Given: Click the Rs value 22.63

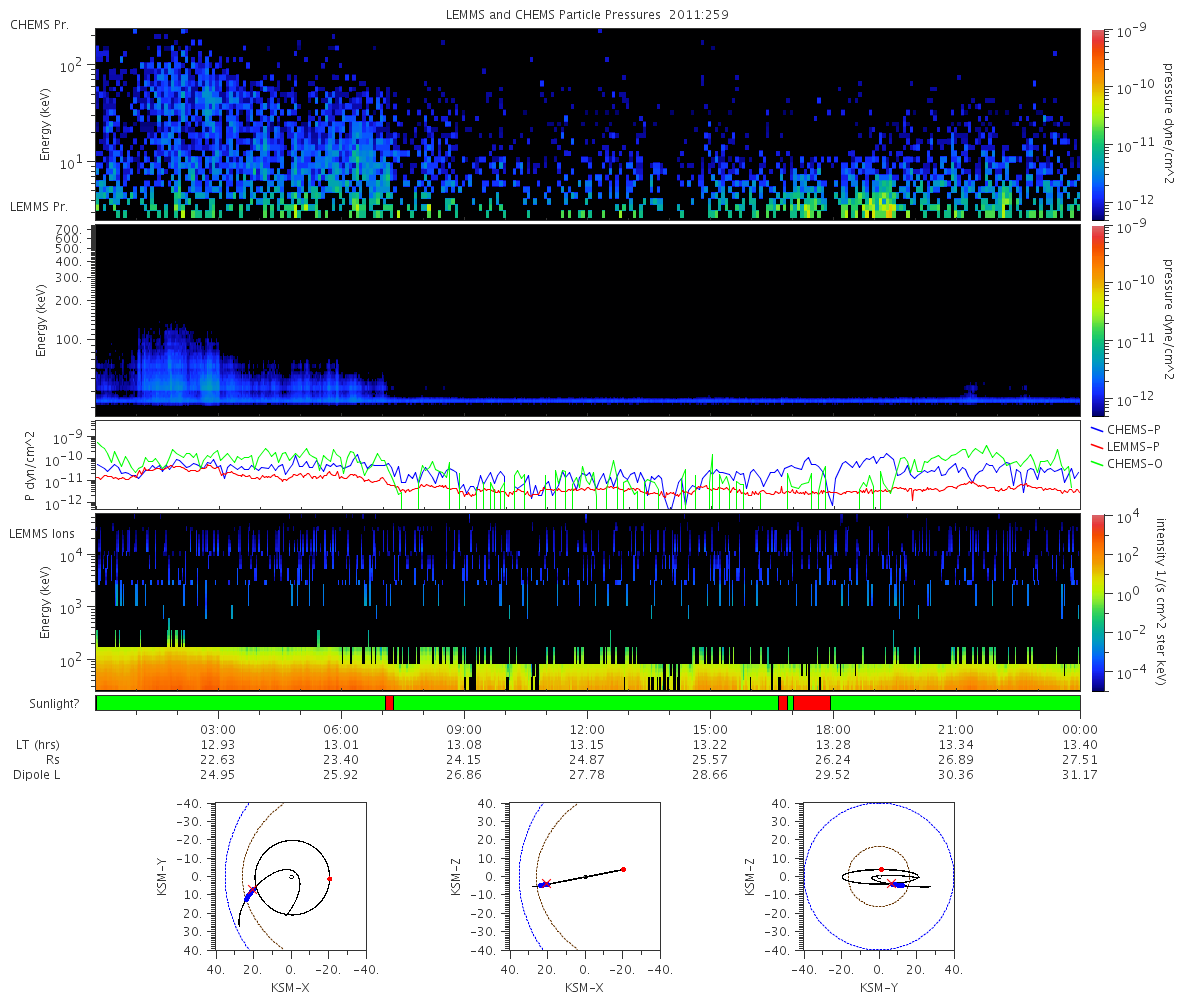Looking at the screenshot, I should coord(219,760).
